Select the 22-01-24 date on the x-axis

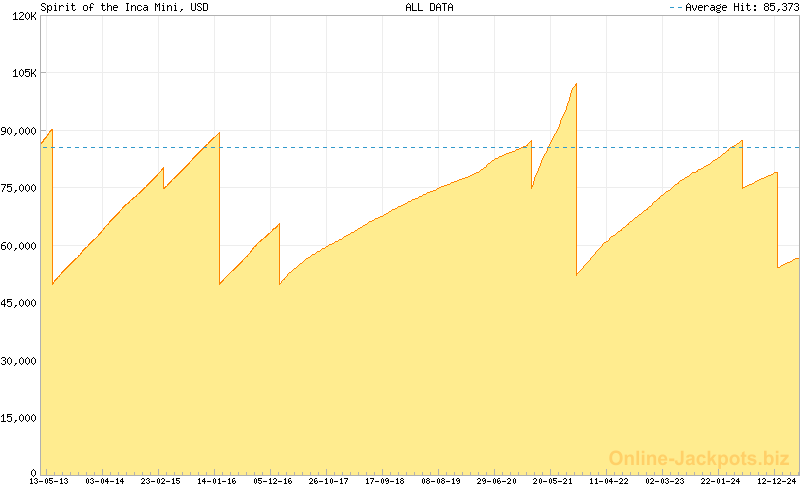tap(721, 481)
